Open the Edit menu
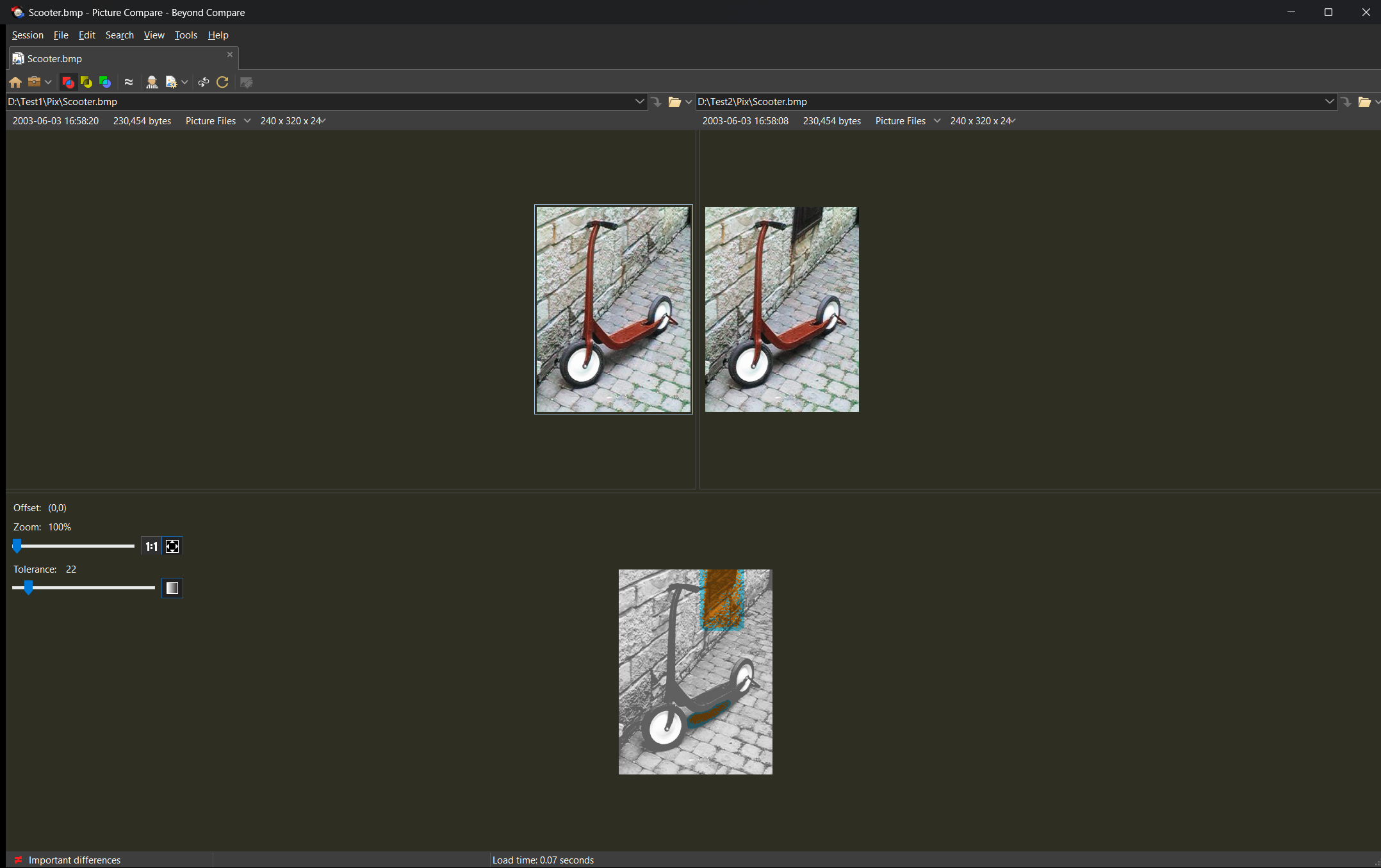The image size is (1381, 868). coord(87,35)
